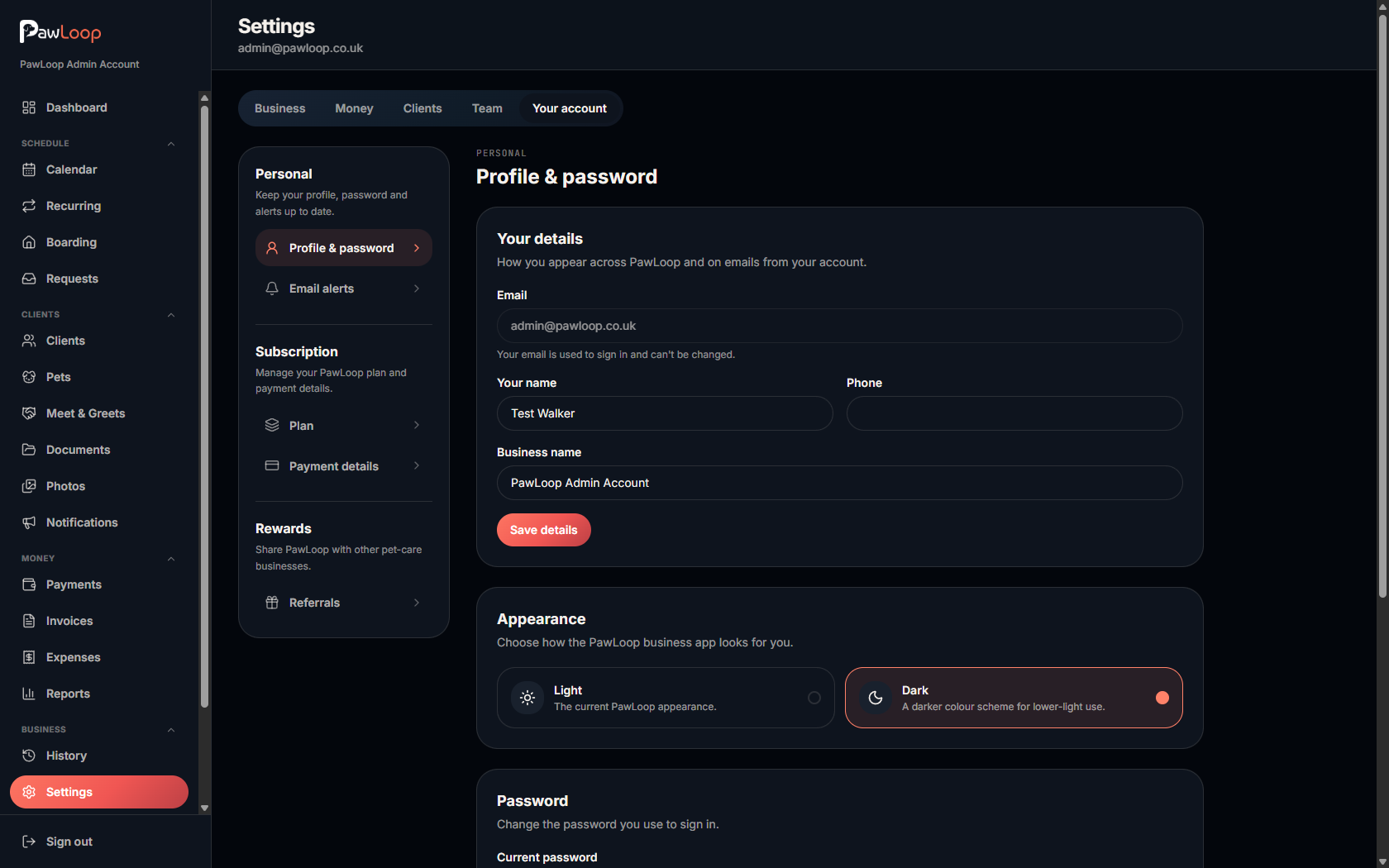
Task: Click the Recurring loop icon
Action: [x=29, y=206]
